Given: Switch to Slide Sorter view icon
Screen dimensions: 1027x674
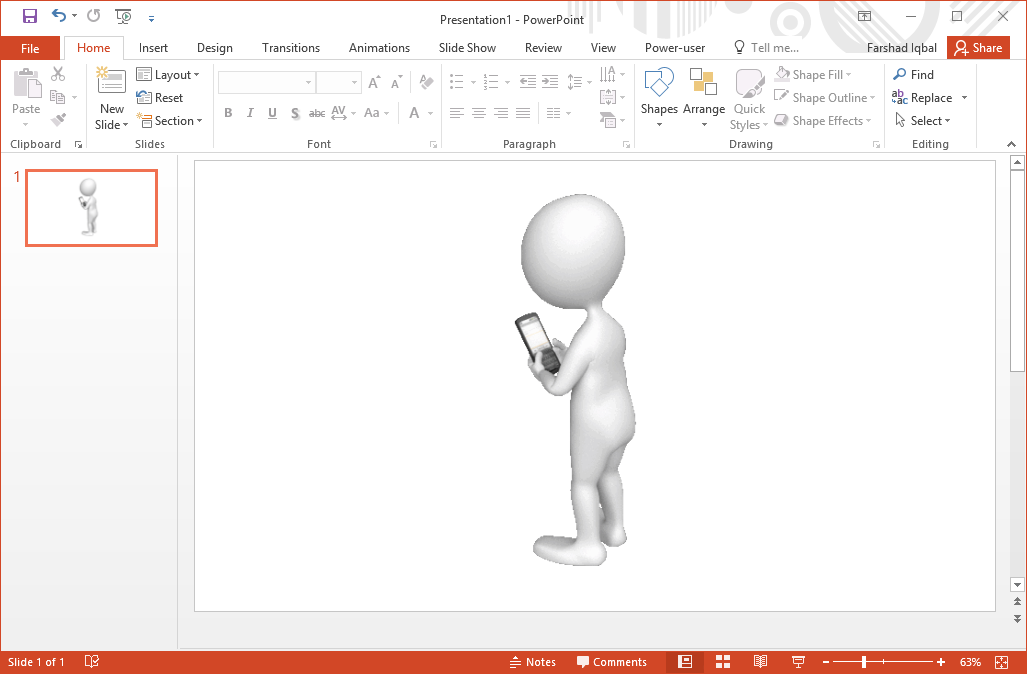Looking at the screenshot, I should pos(722,661).
